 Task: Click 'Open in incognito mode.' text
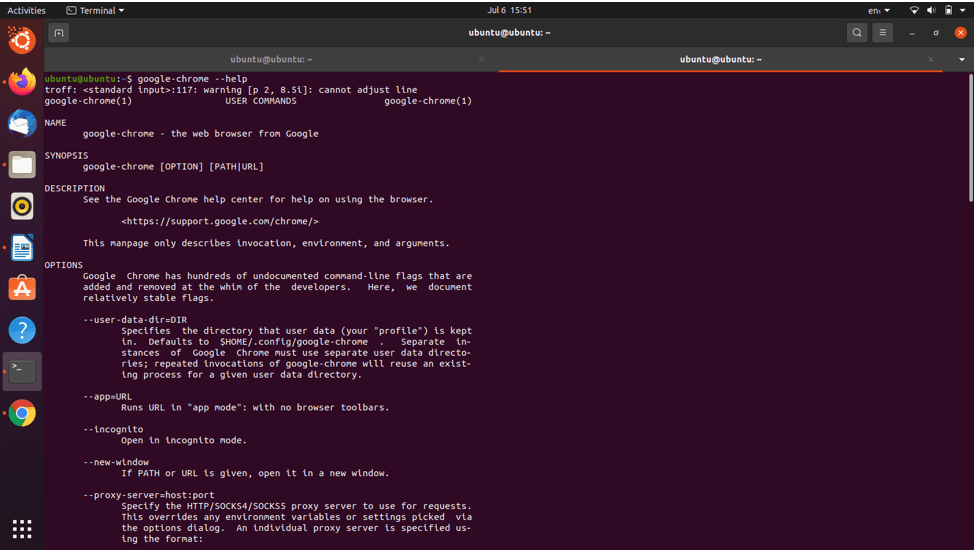pyautogui.click(x=184, y=441)
